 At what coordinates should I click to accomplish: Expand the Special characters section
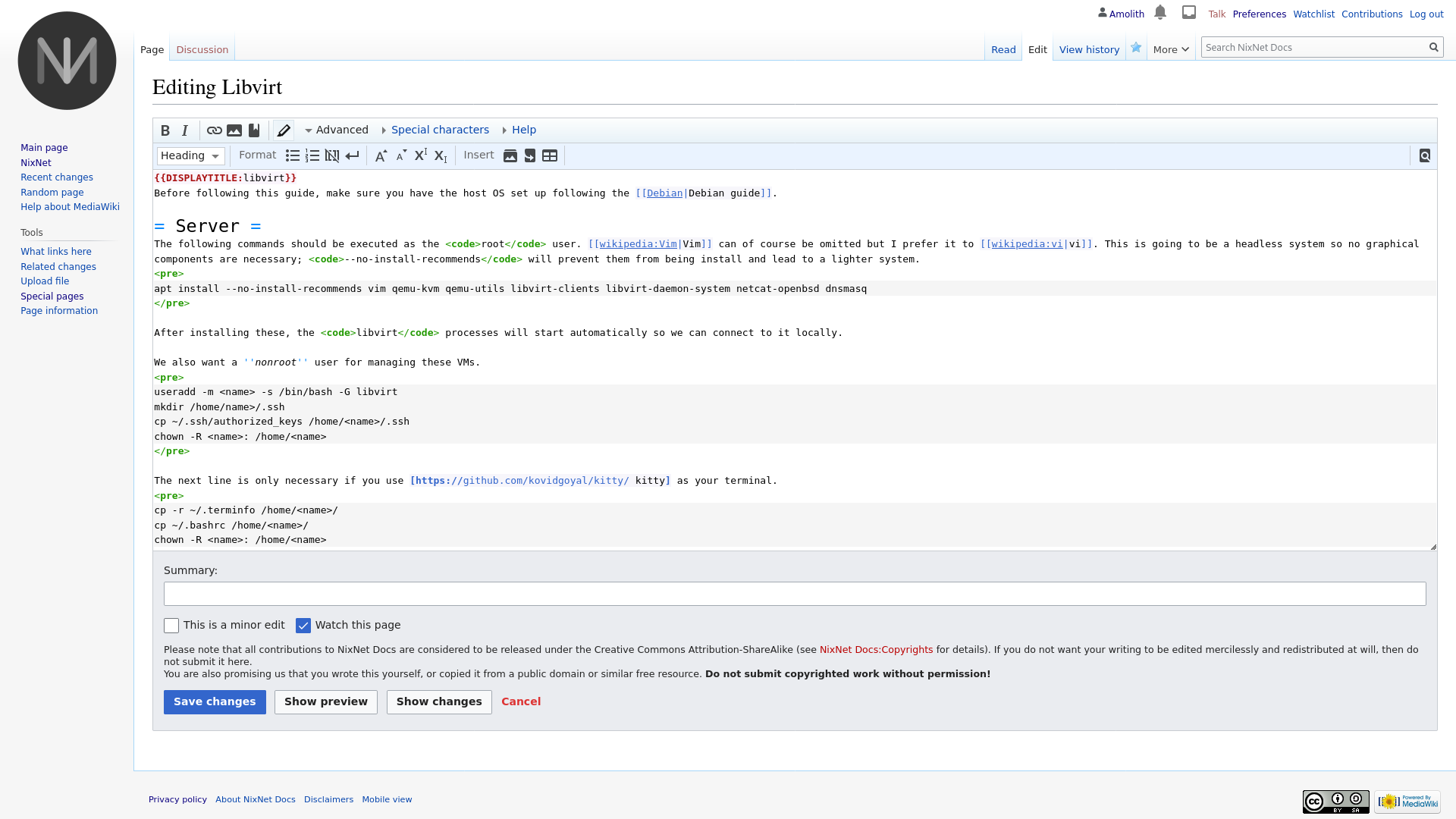click(x=436, y=130)
